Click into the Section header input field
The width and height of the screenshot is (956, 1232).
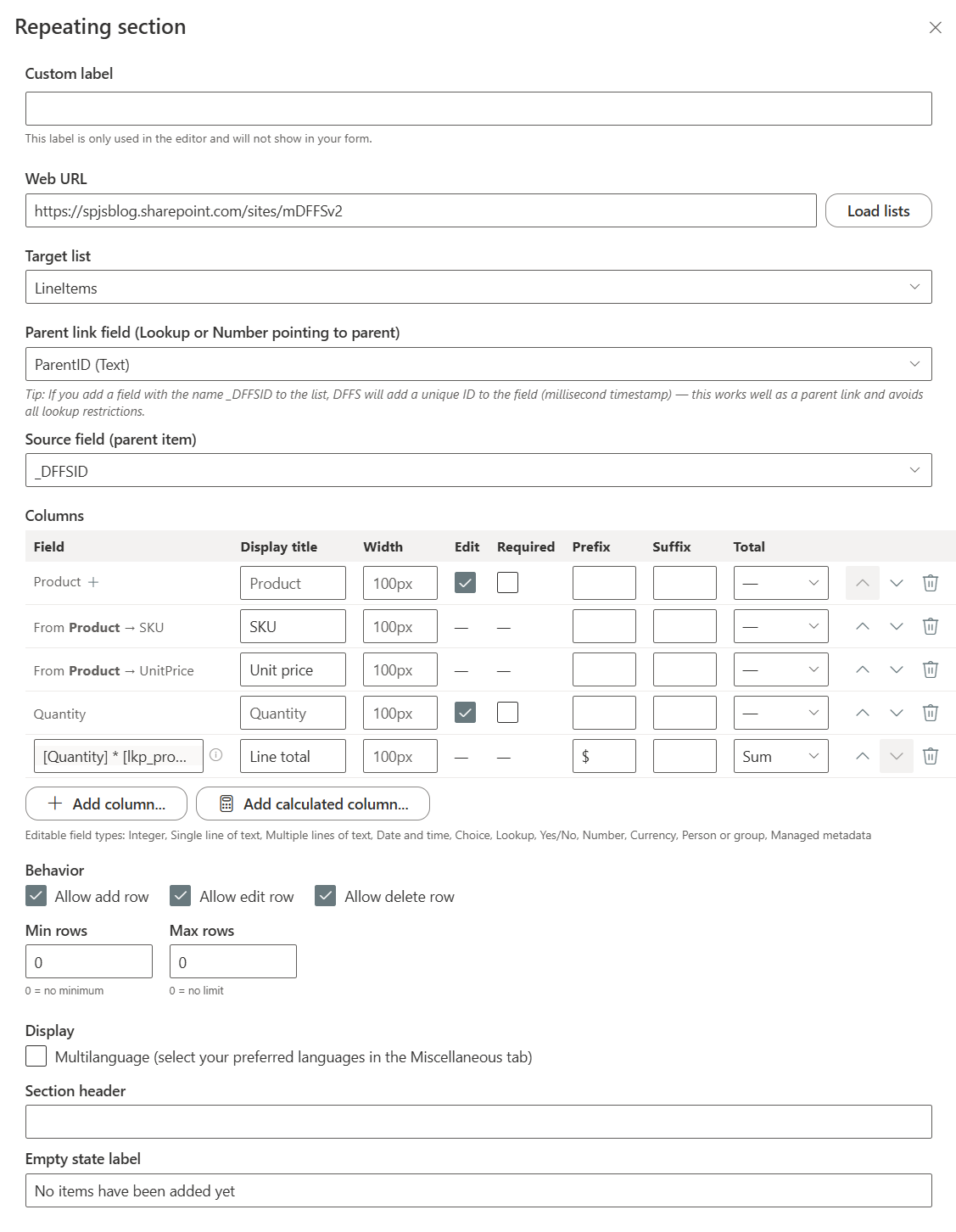coord(478,1122)
